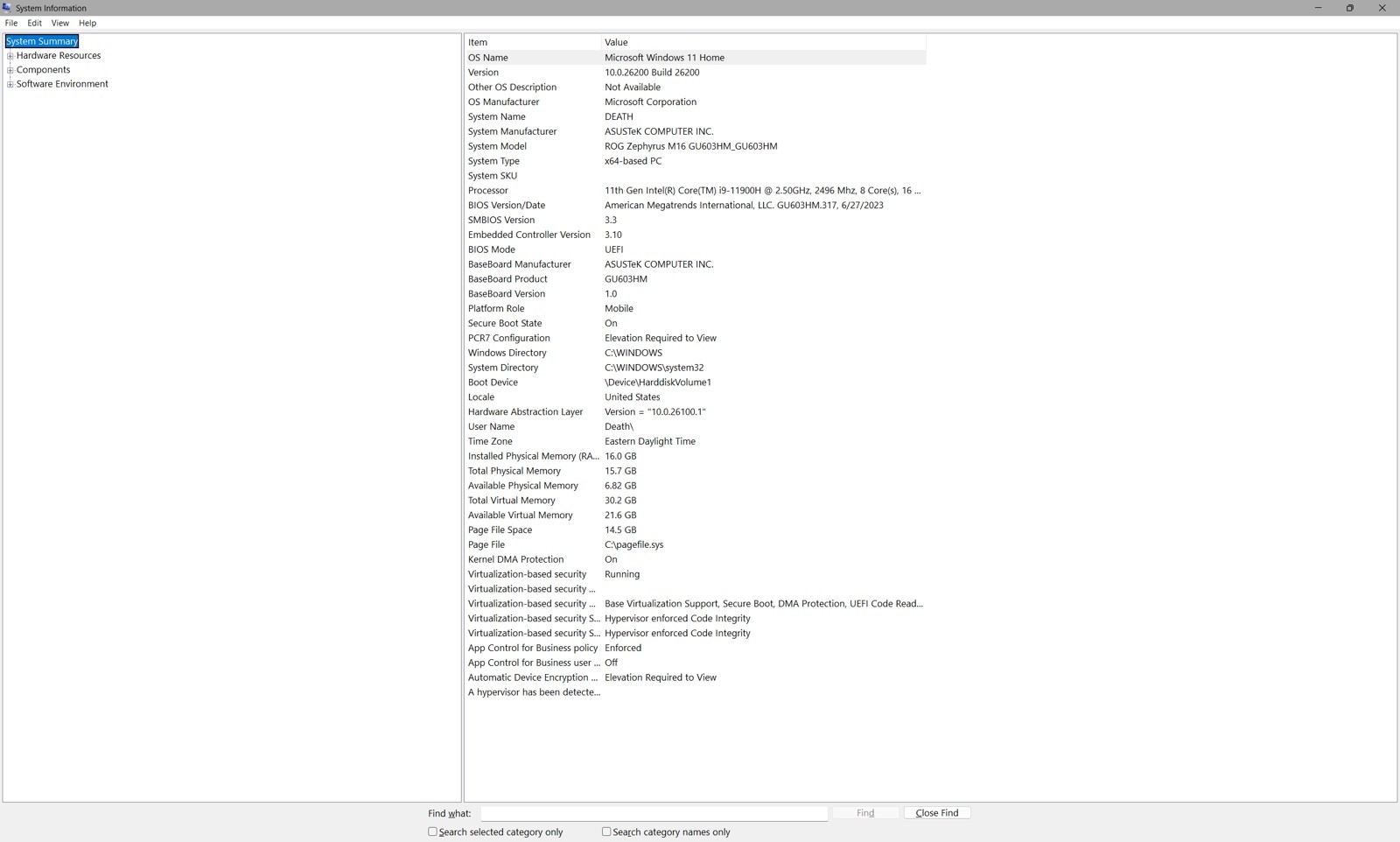Select the SMBIOS Version row
Viewport: 1400px width, 842px height.
click(695, 221)
